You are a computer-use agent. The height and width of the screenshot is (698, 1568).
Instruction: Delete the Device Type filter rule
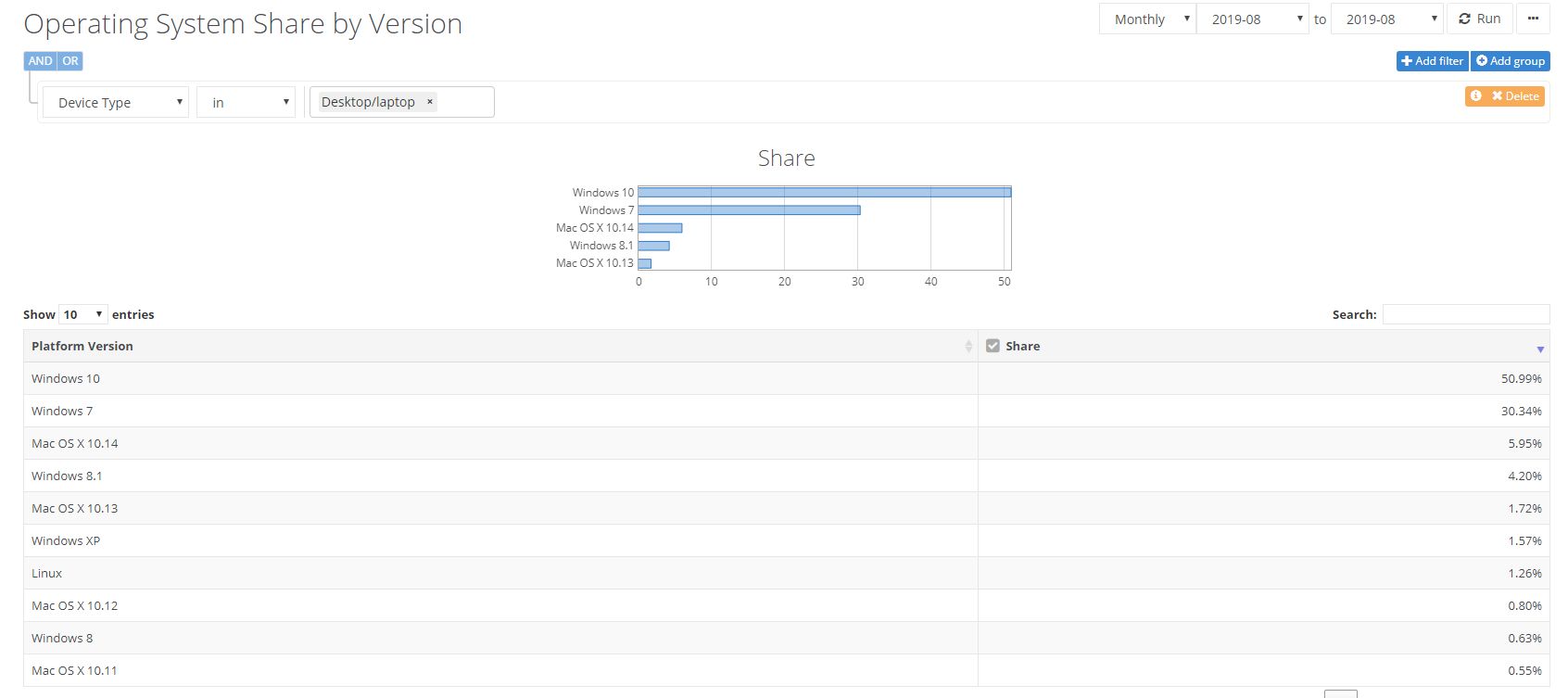coord(1515,95)
